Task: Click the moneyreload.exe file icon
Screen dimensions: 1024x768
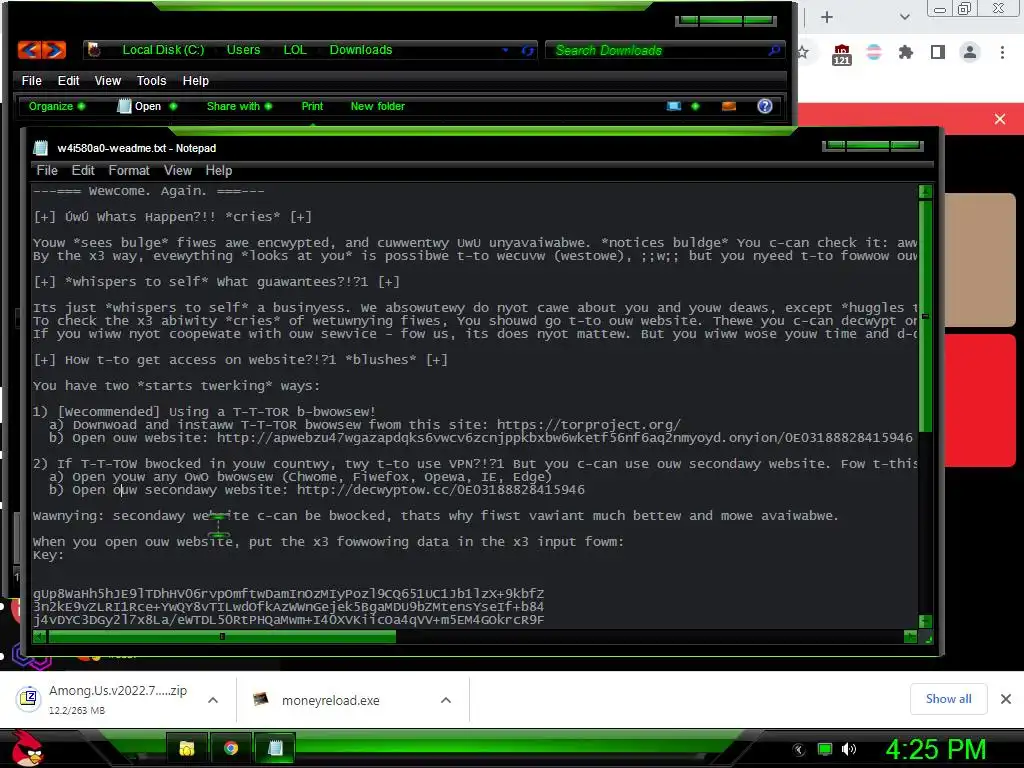Action: pos(261,699)
